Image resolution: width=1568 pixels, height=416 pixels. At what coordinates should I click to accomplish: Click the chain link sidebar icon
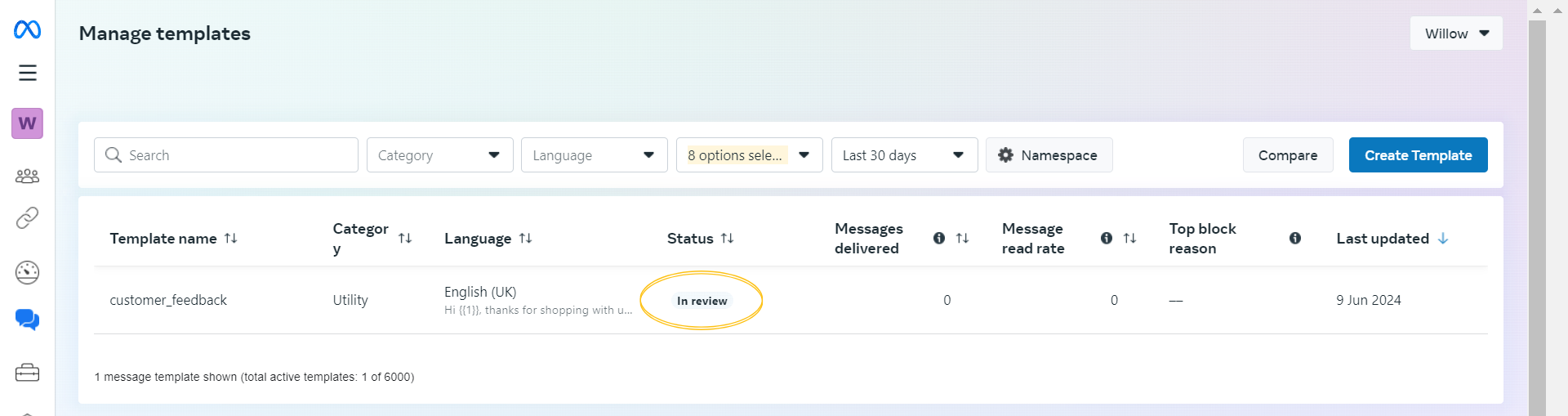(x=27, y=218)
